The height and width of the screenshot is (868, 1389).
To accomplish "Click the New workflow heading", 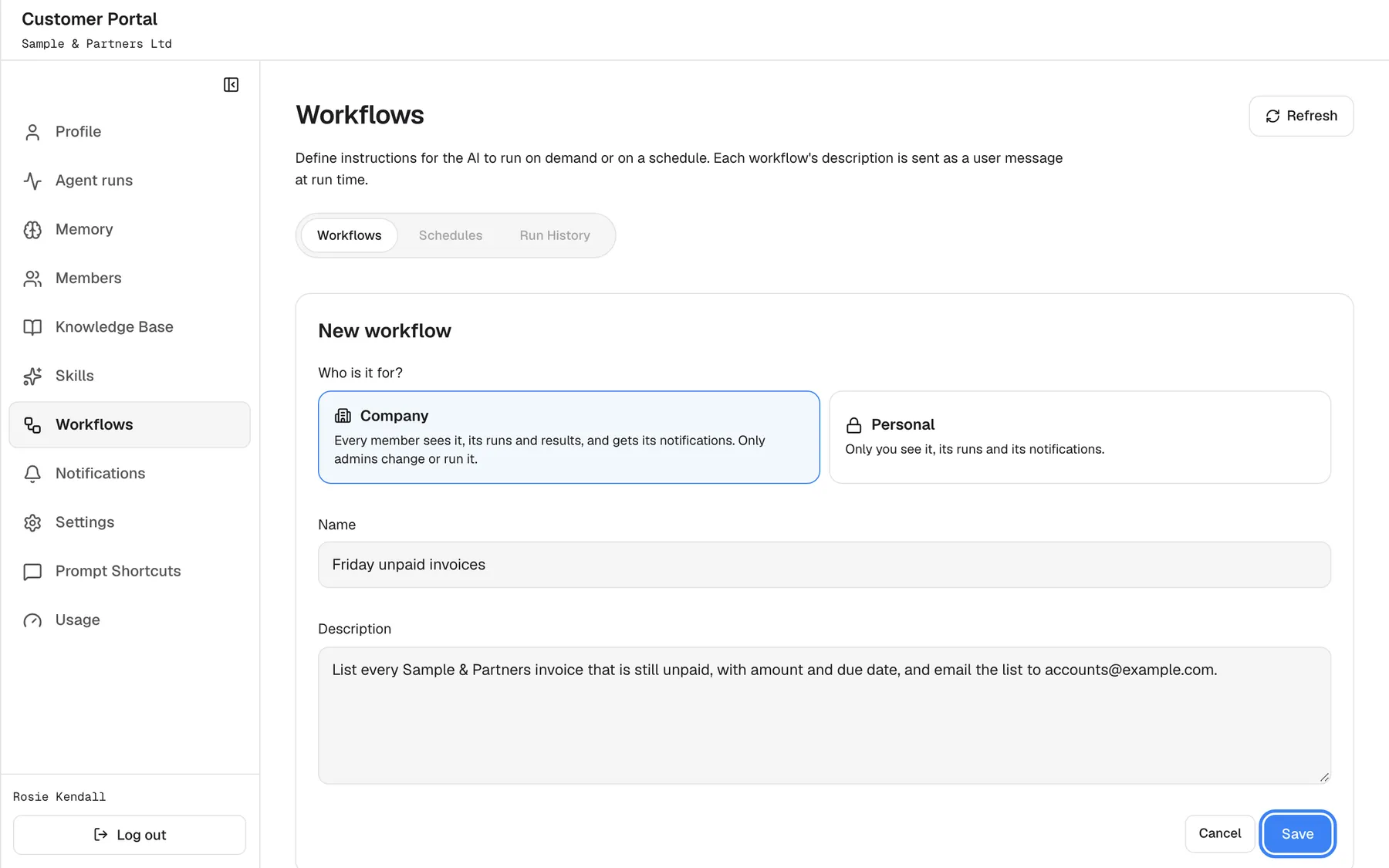I will pos(384,331).
